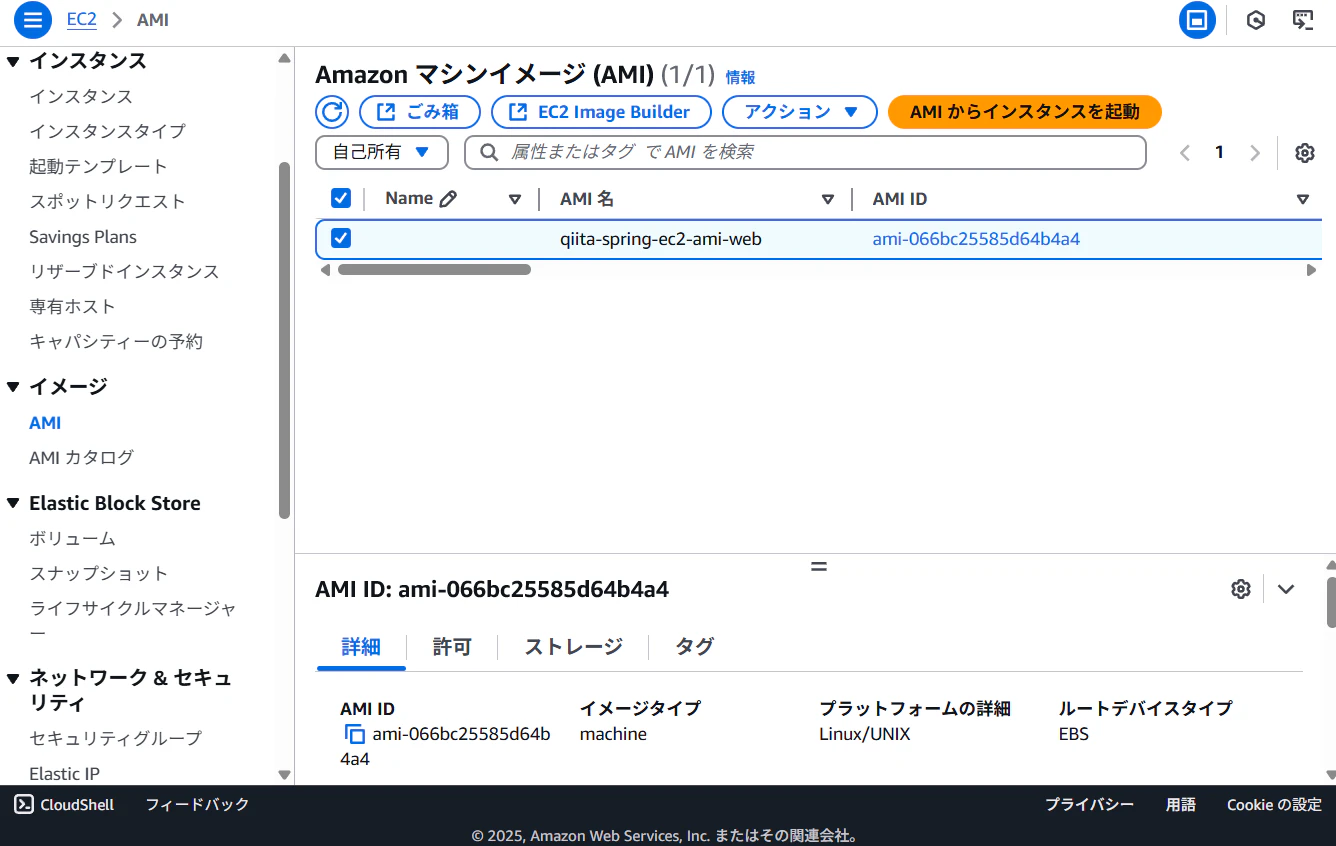Open 起動テンプレート in the sidebar
Image resolution: width=1336 pixels, height=846 pixels.
[98, 167]
